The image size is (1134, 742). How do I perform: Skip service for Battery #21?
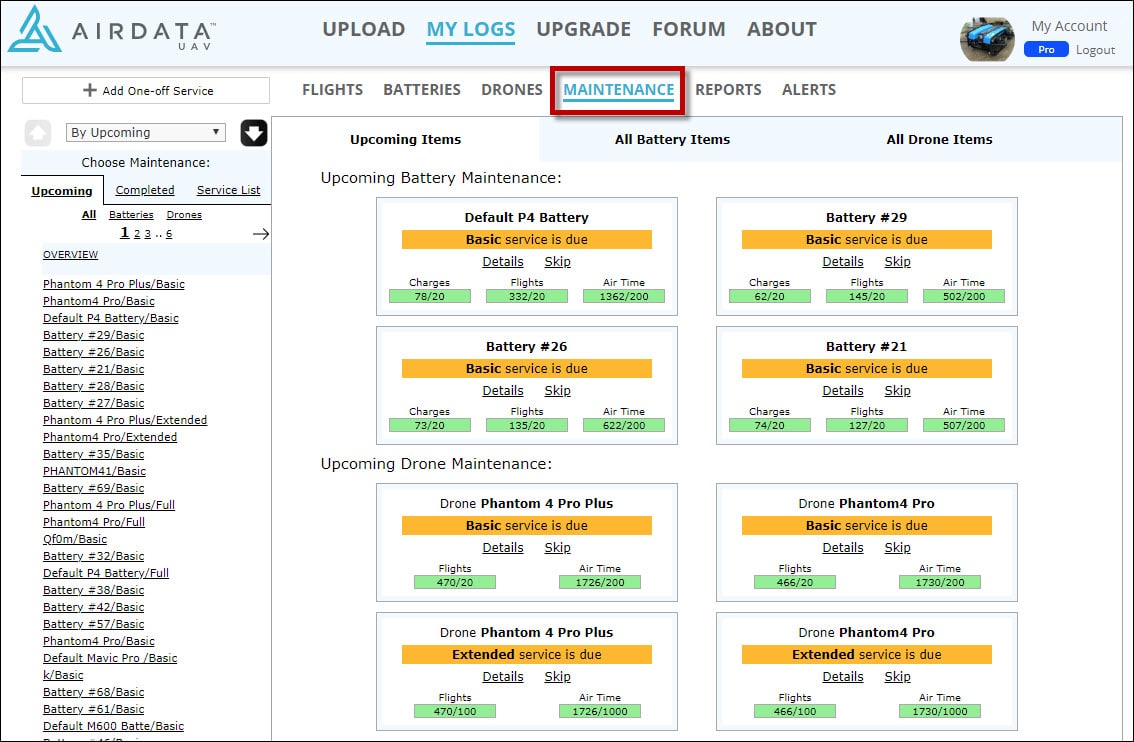click(898, 391)
